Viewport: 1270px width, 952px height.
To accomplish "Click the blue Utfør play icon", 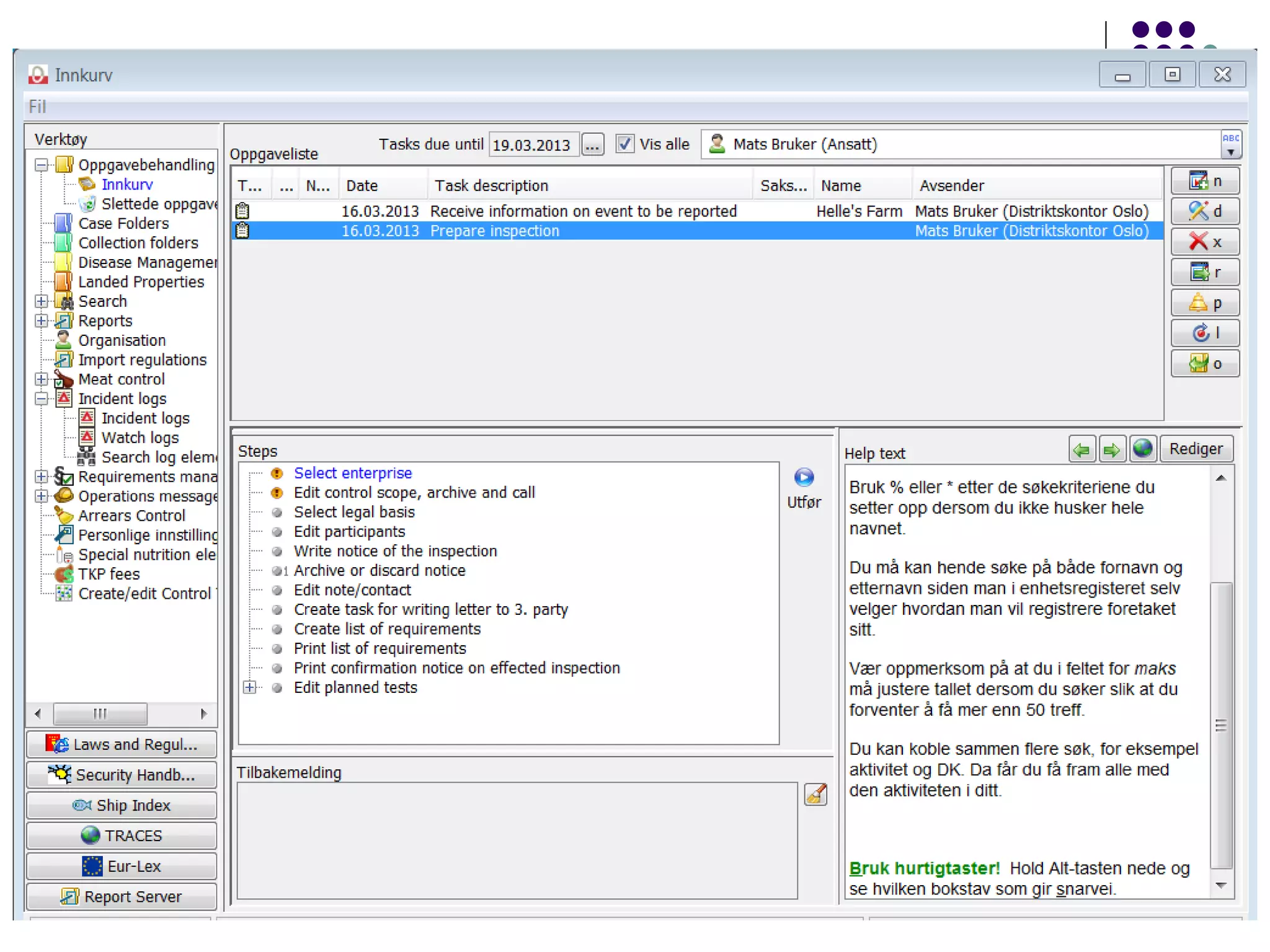I will point(804,477).
